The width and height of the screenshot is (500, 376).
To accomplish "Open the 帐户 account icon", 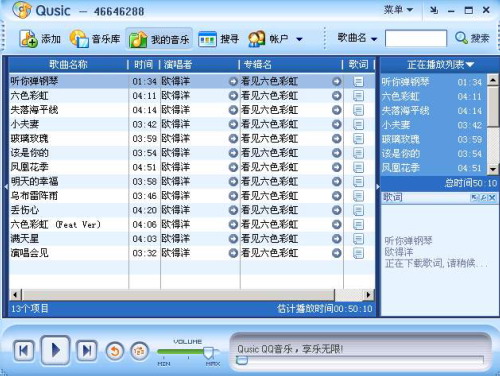I will [x=257, y=39].
